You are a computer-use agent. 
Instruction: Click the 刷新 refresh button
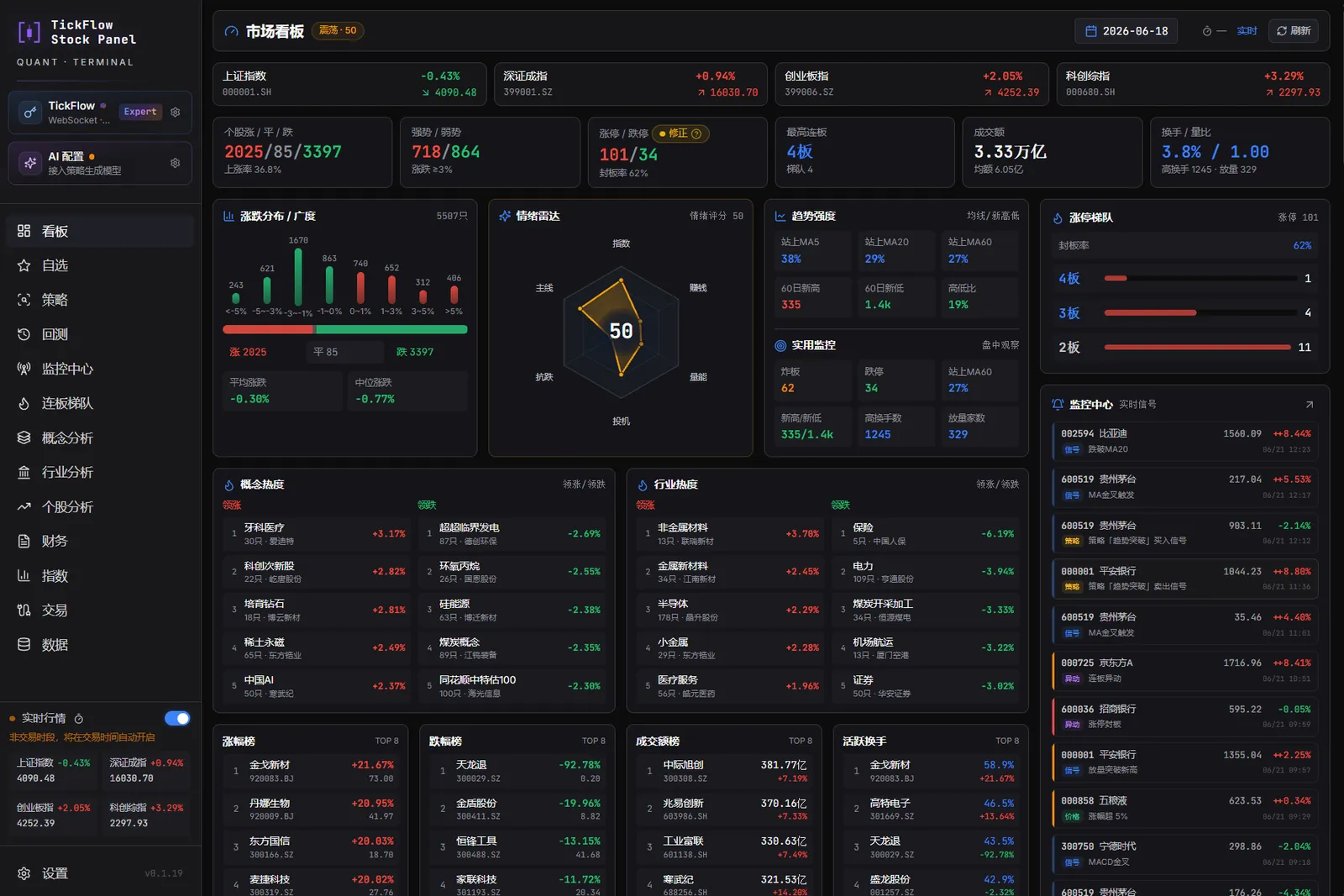1294,31
